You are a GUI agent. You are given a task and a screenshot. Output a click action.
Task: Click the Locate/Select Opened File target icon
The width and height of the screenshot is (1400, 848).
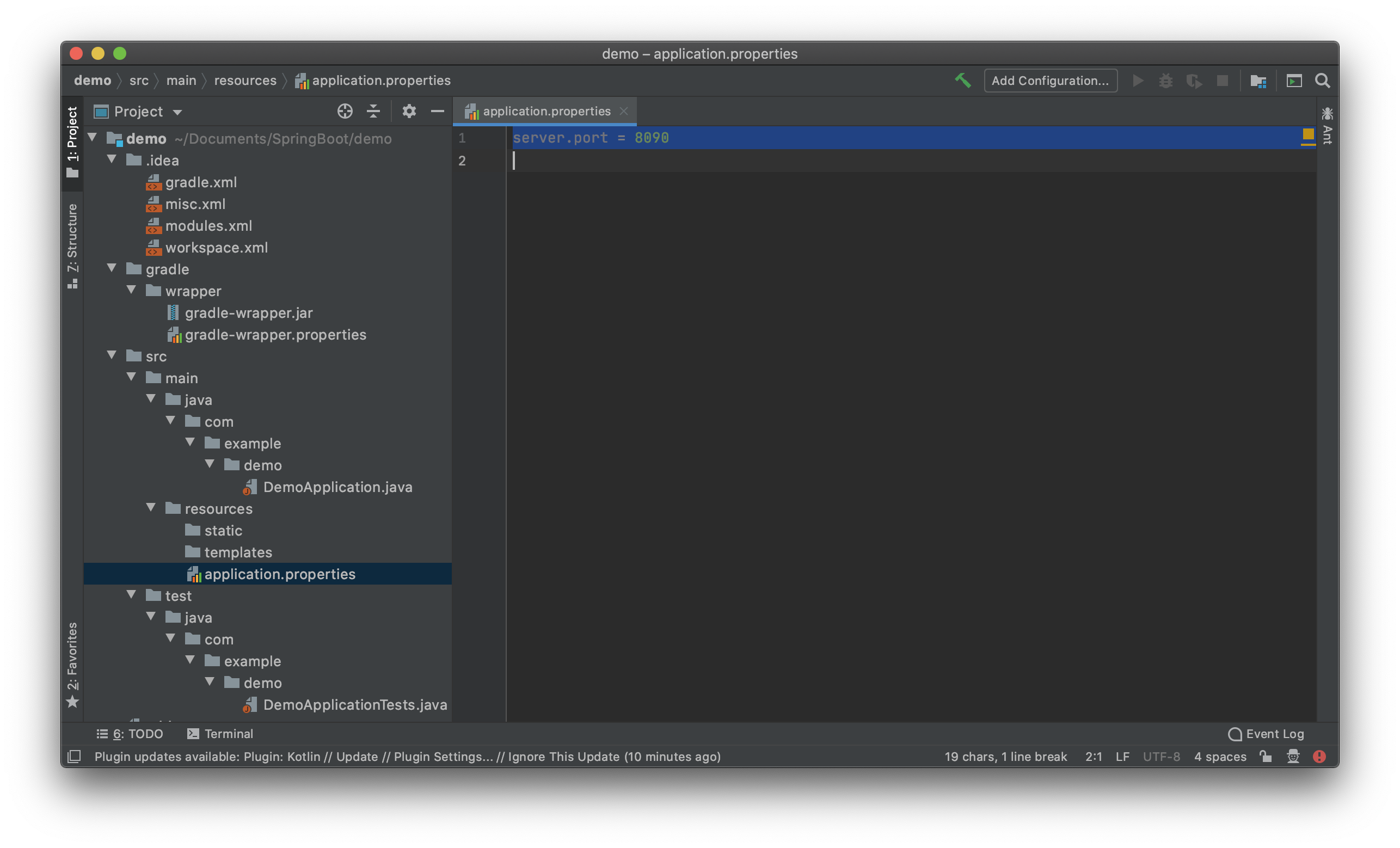(x=345, y=112)
